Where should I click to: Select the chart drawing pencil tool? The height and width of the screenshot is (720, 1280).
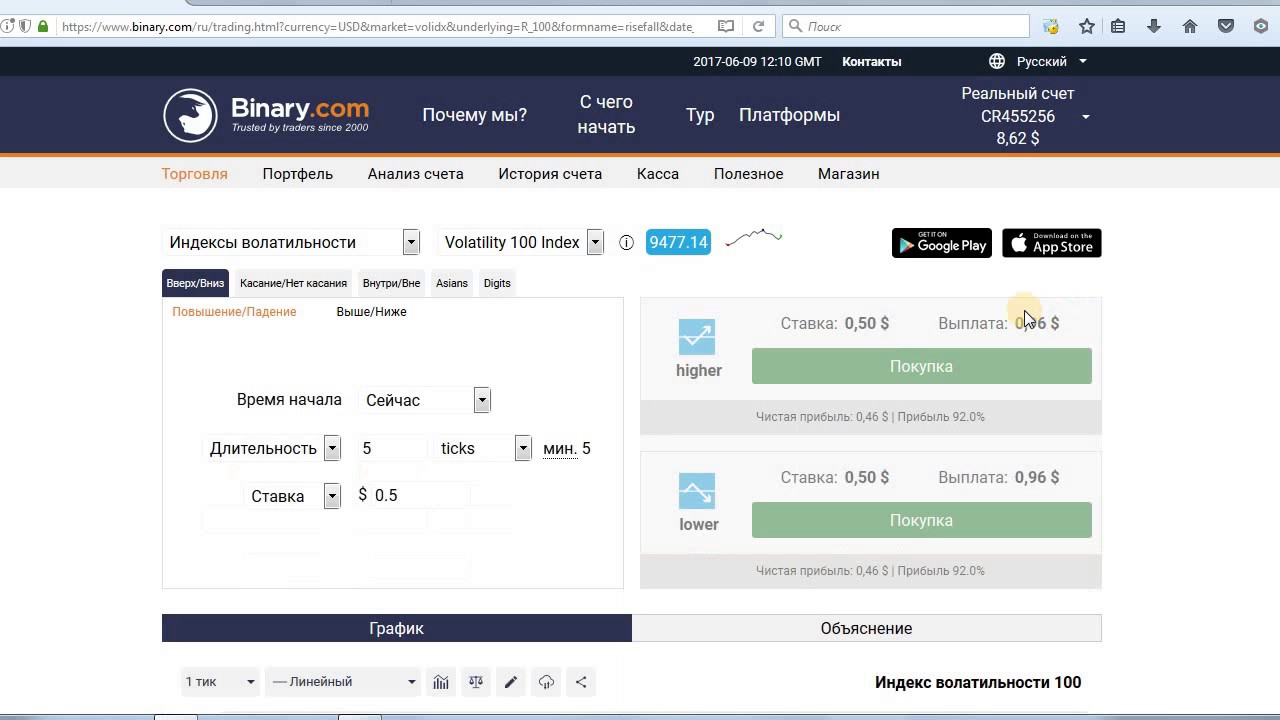coord(511,682)
